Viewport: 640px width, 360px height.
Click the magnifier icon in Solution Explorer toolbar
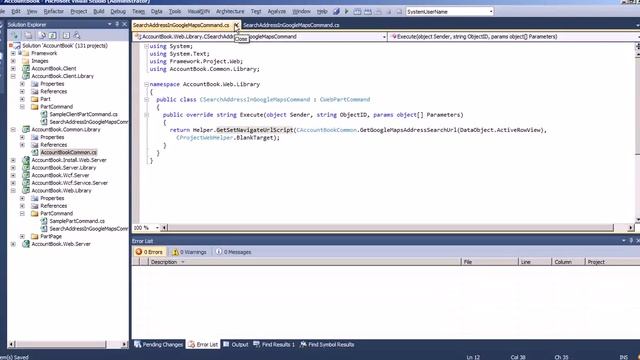pyautogui.click(x=76, y=36)
